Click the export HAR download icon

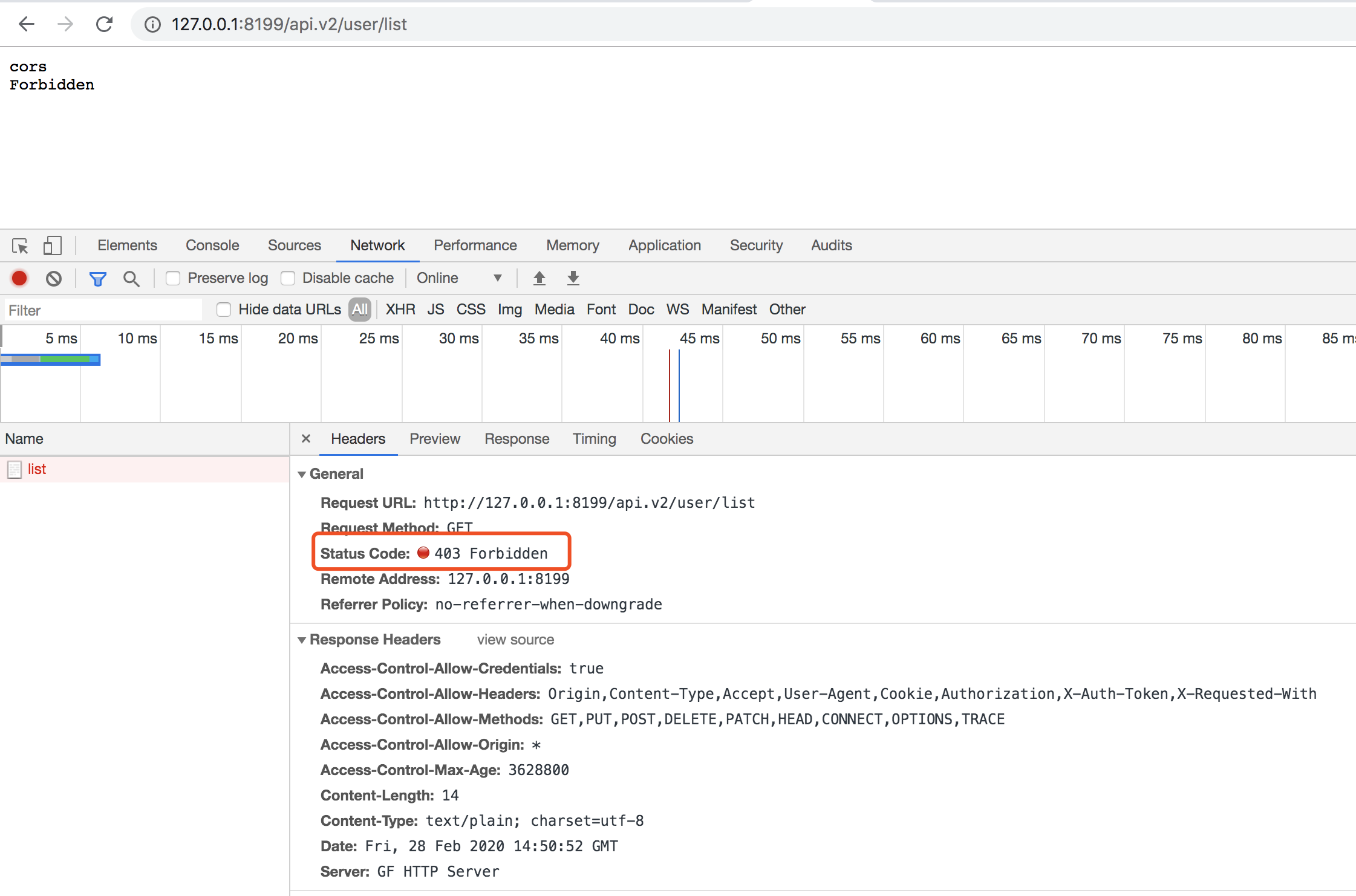click(x=573, y=278)
